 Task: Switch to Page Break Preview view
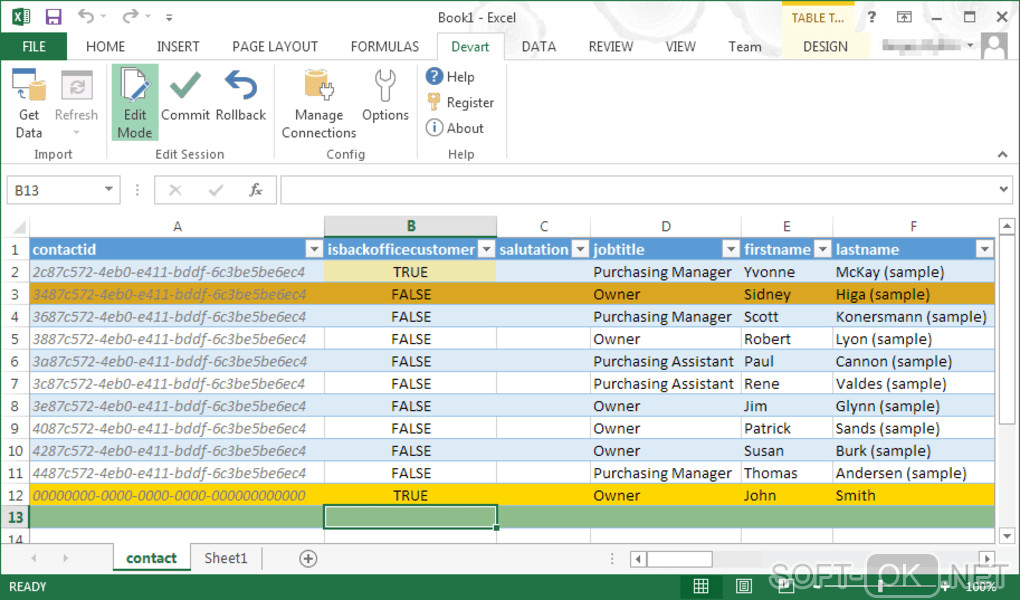tap(788, 586)
